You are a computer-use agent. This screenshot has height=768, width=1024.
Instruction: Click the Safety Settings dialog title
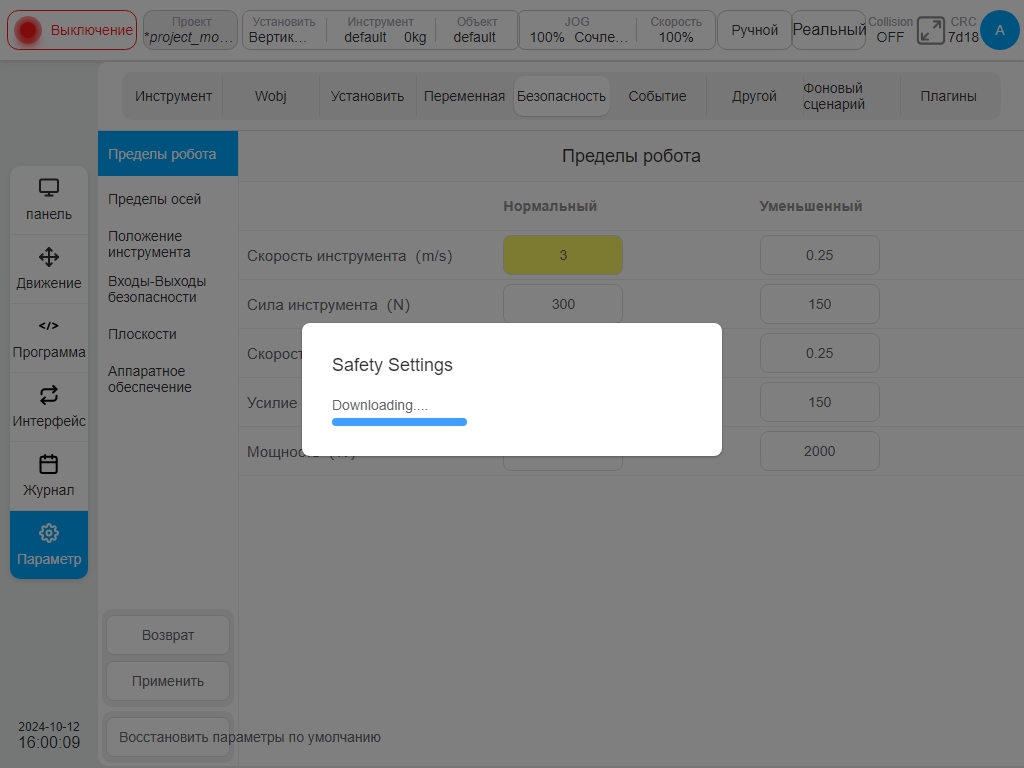pyautogui.click(x=392, y=364)
